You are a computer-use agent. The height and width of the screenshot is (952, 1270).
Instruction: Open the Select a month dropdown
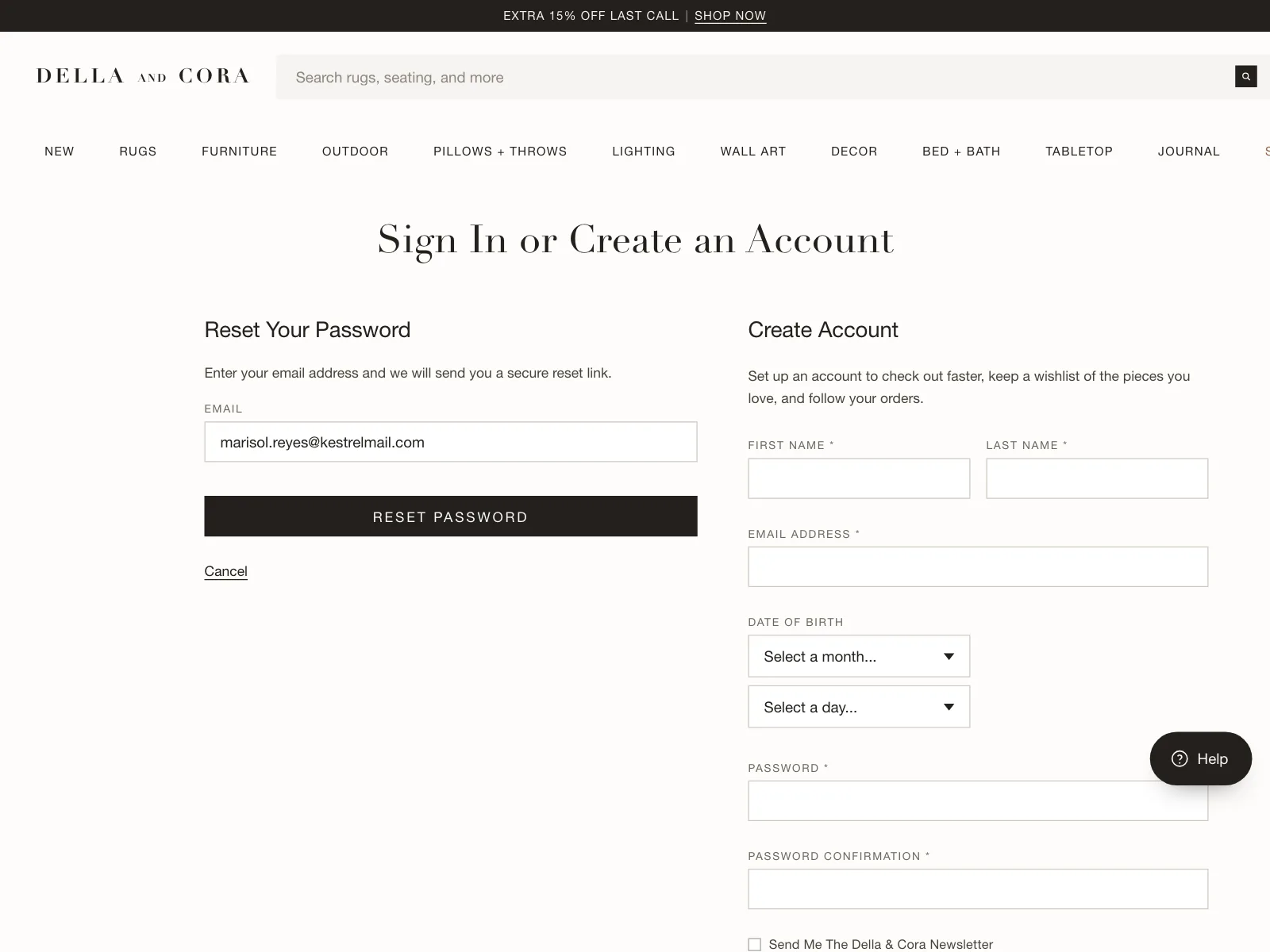[859, 656]
